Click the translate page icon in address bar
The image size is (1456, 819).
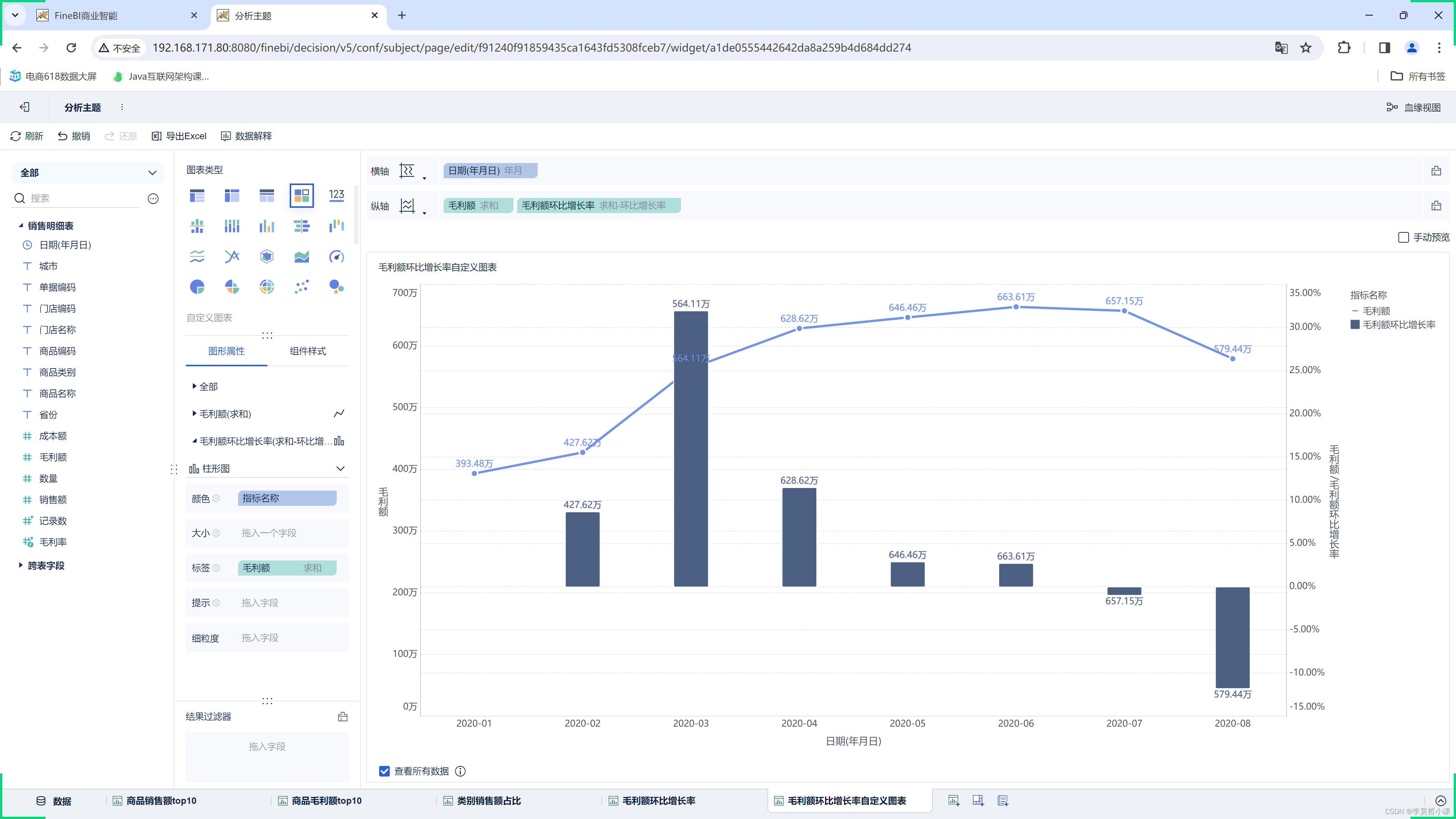[x=1281, y=48]
